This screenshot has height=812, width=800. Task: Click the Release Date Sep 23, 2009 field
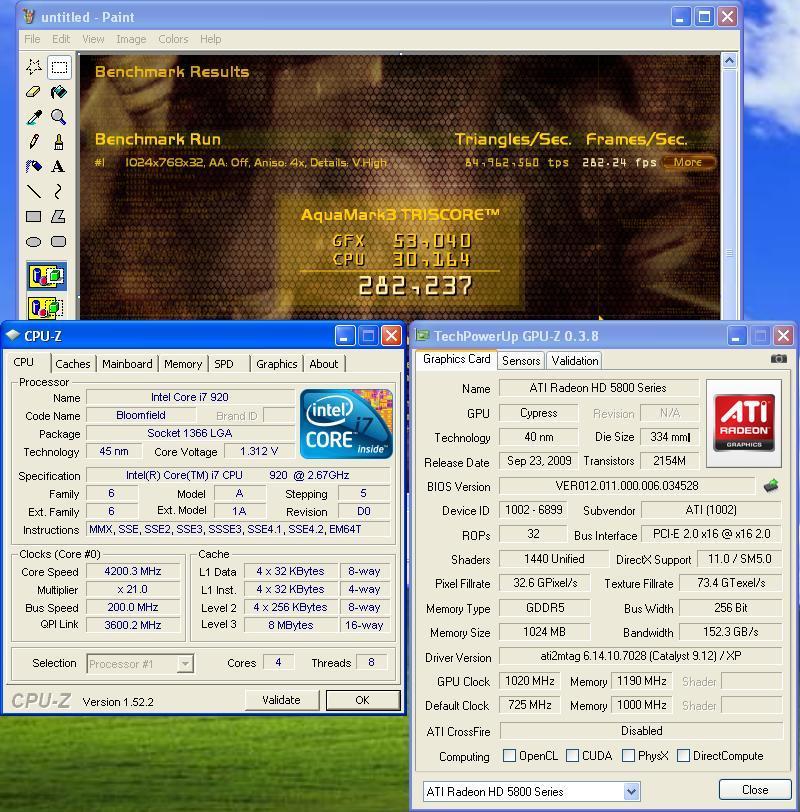[x=539, y=461]
